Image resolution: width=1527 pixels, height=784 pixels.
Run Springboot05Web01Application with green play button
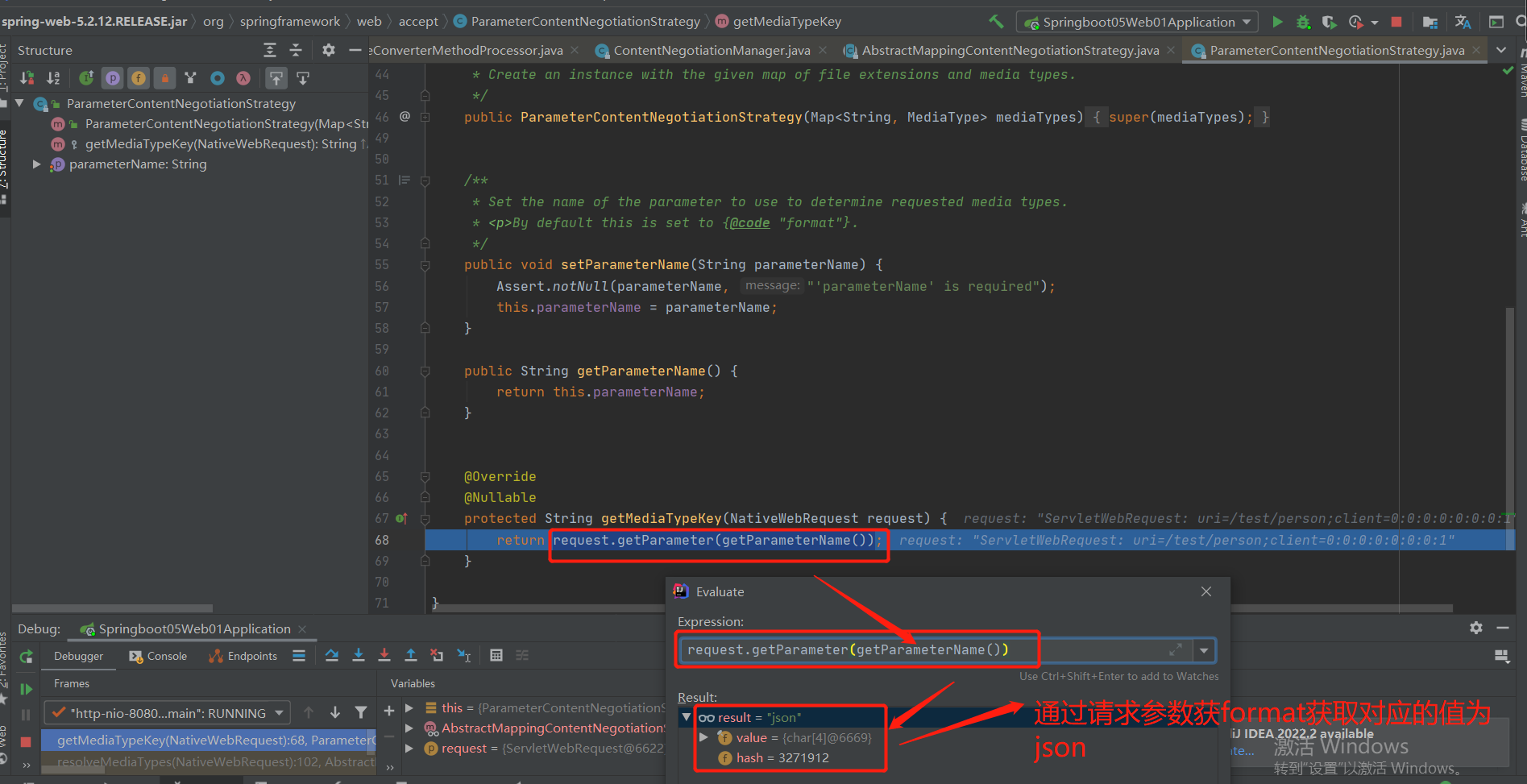point(1277,22)
